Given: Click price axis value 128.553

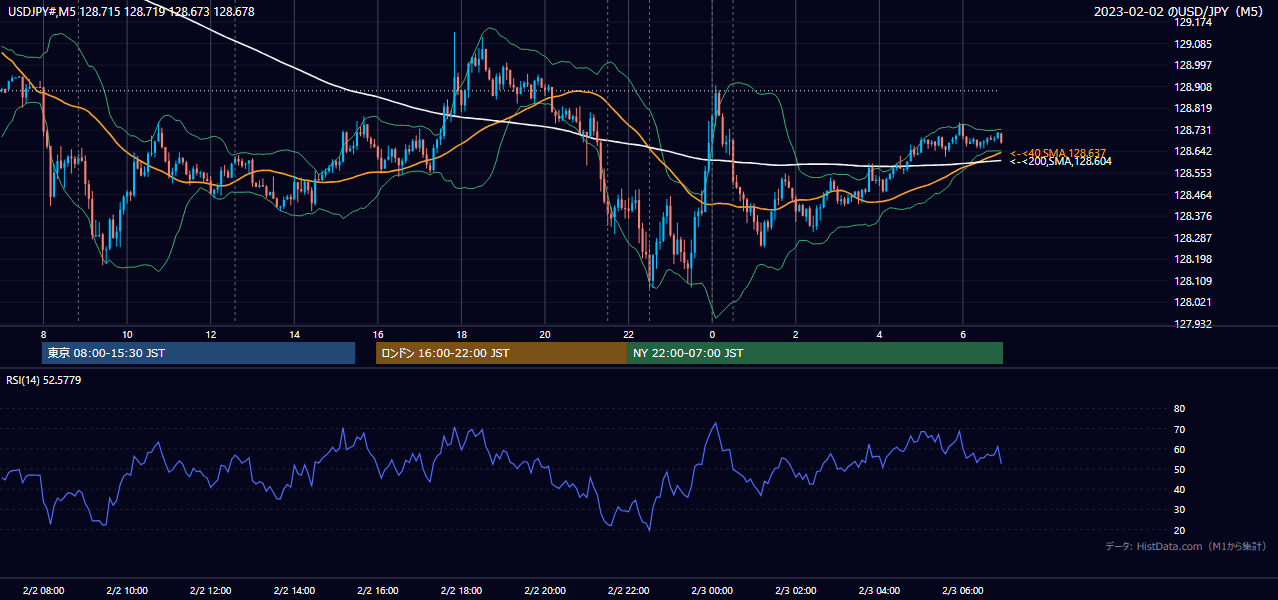Looking at the screenshot, I should click(1193, 173).
